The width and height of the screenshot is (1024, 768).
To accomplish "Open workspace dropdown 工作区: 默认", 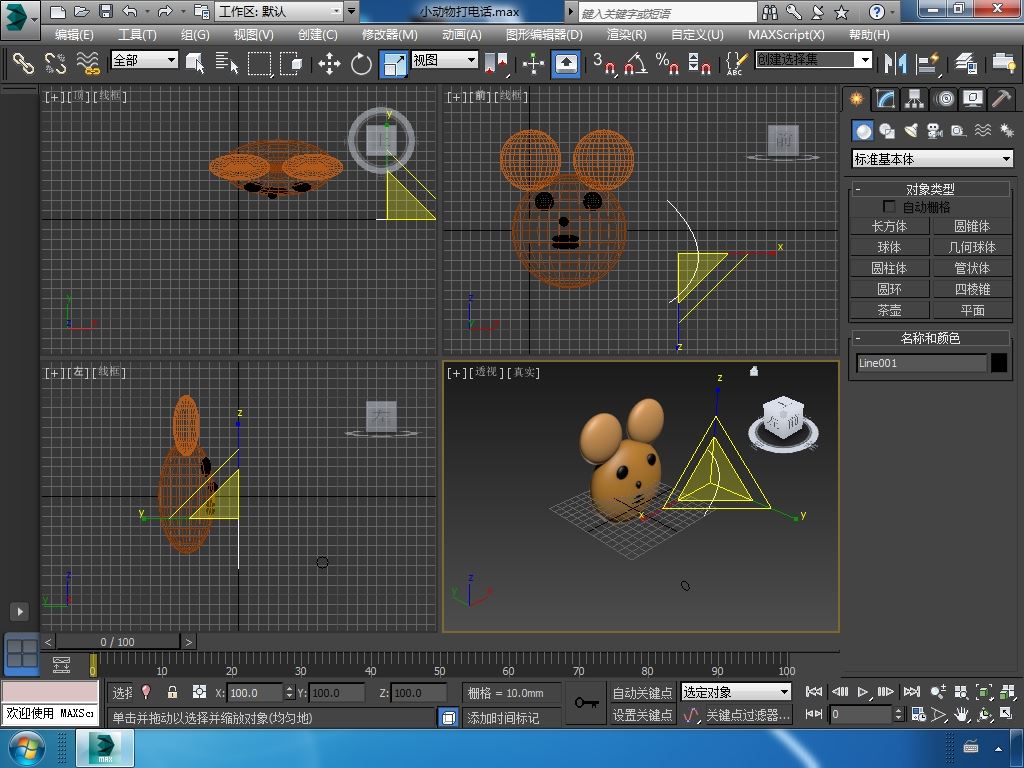I will [280, 11].
